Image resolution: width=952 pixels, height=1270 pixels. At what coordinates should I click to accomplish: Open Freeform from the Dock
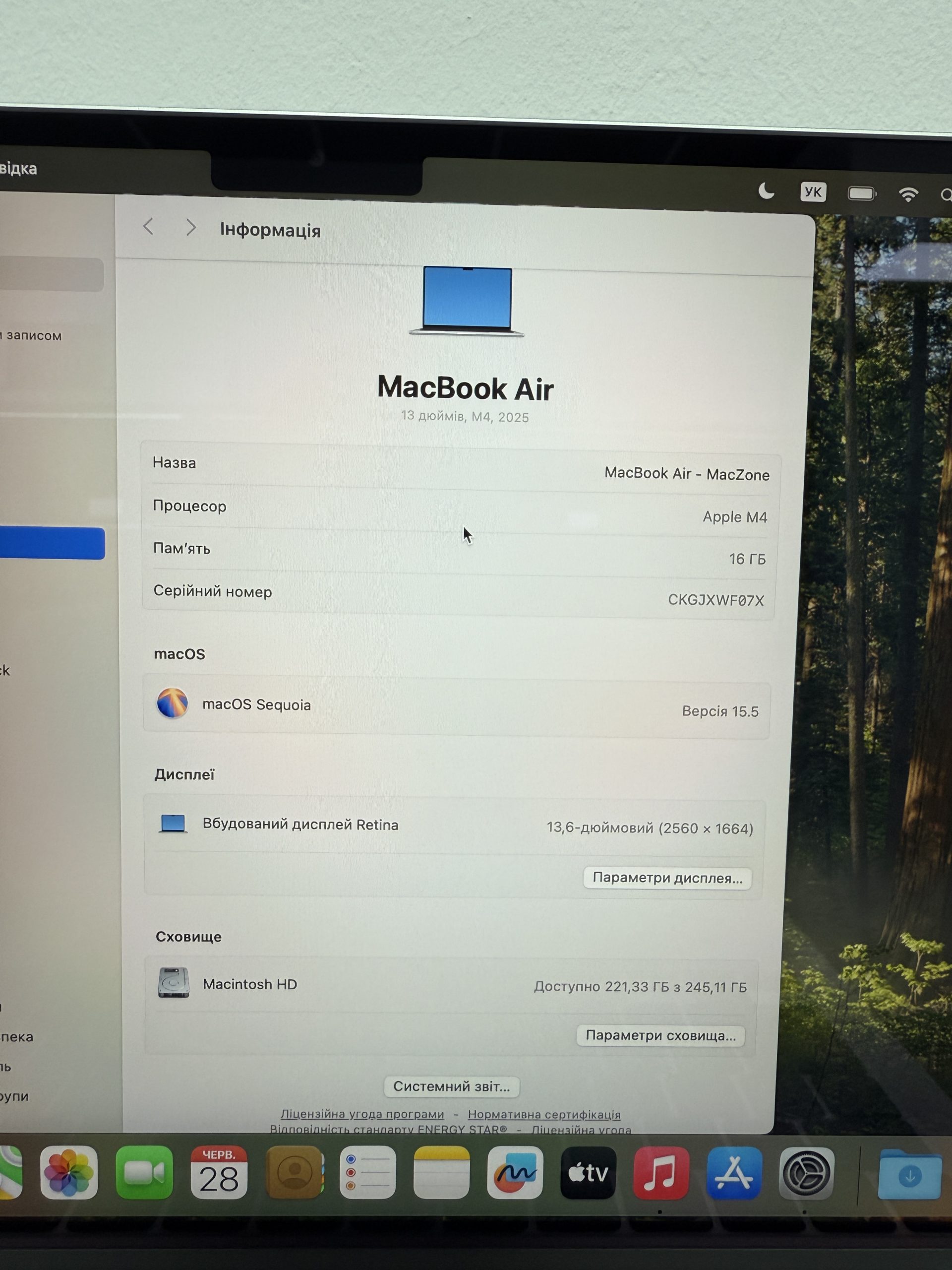[515, 1172]
